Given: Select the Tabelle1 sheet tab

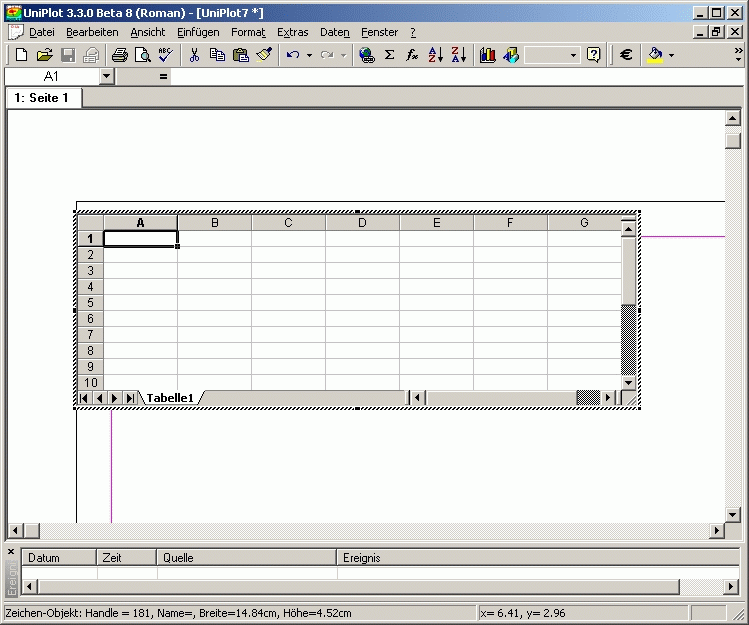Looking at the screenshot, I should 169,398.
